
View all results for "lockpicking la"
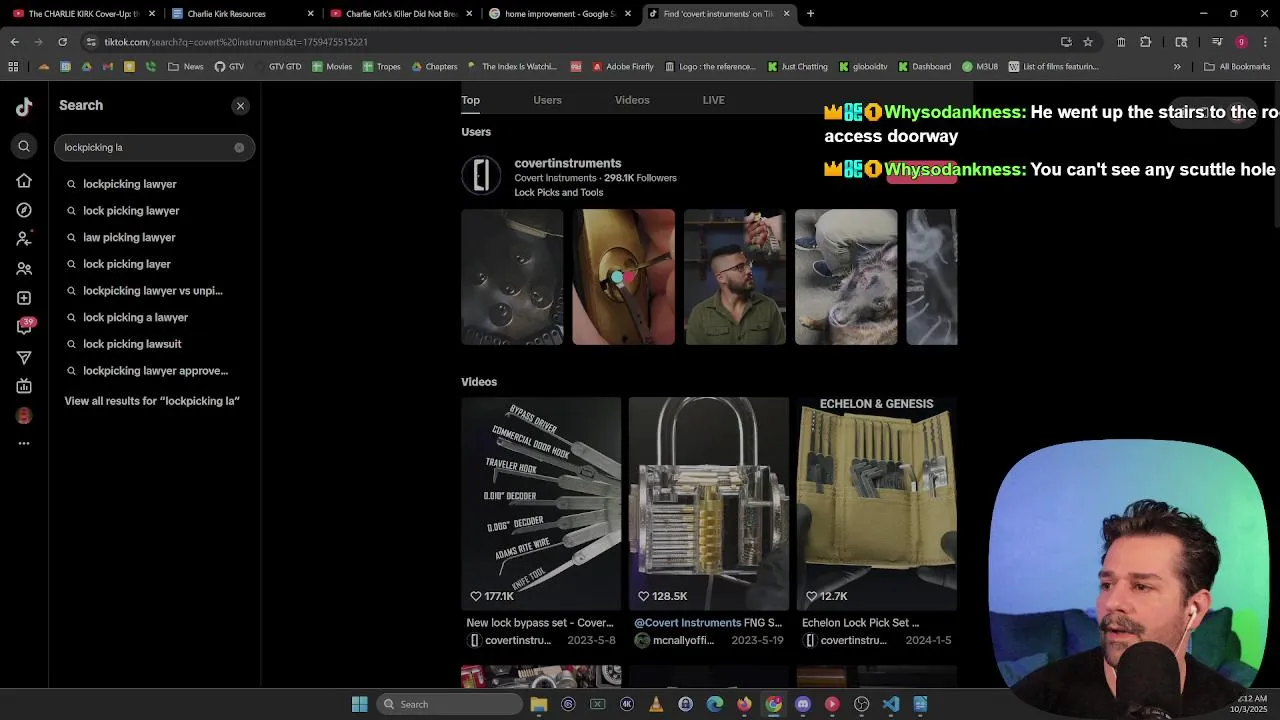(x=152, y=401)
